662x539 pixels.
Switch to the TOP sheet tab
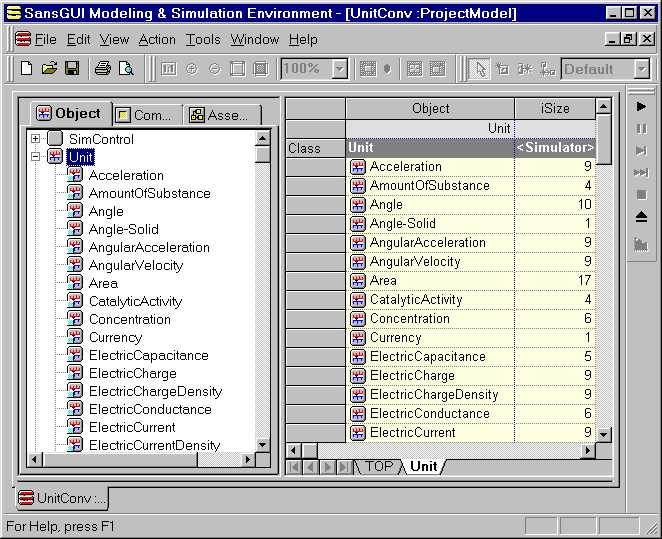[379, 467]
